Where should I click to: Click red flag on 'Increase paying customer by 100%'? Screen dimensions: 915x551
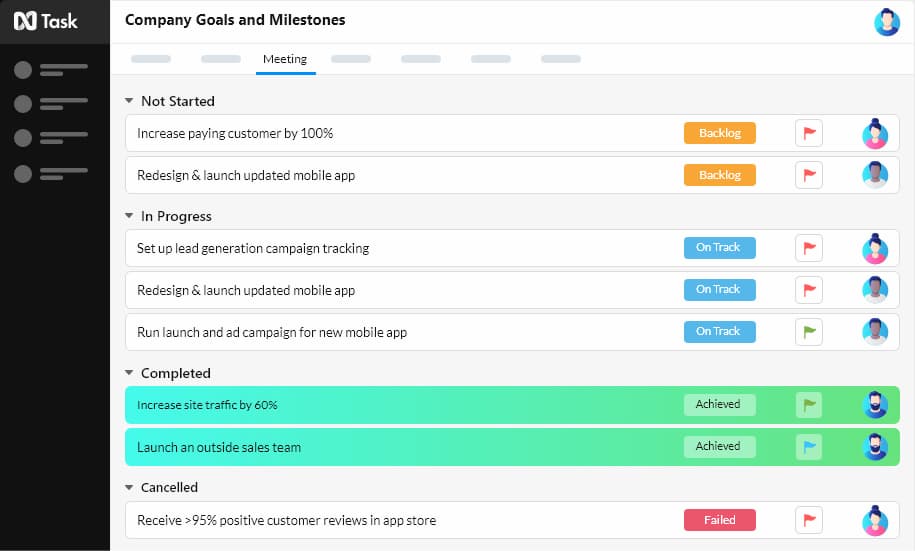tap(809, 133)
